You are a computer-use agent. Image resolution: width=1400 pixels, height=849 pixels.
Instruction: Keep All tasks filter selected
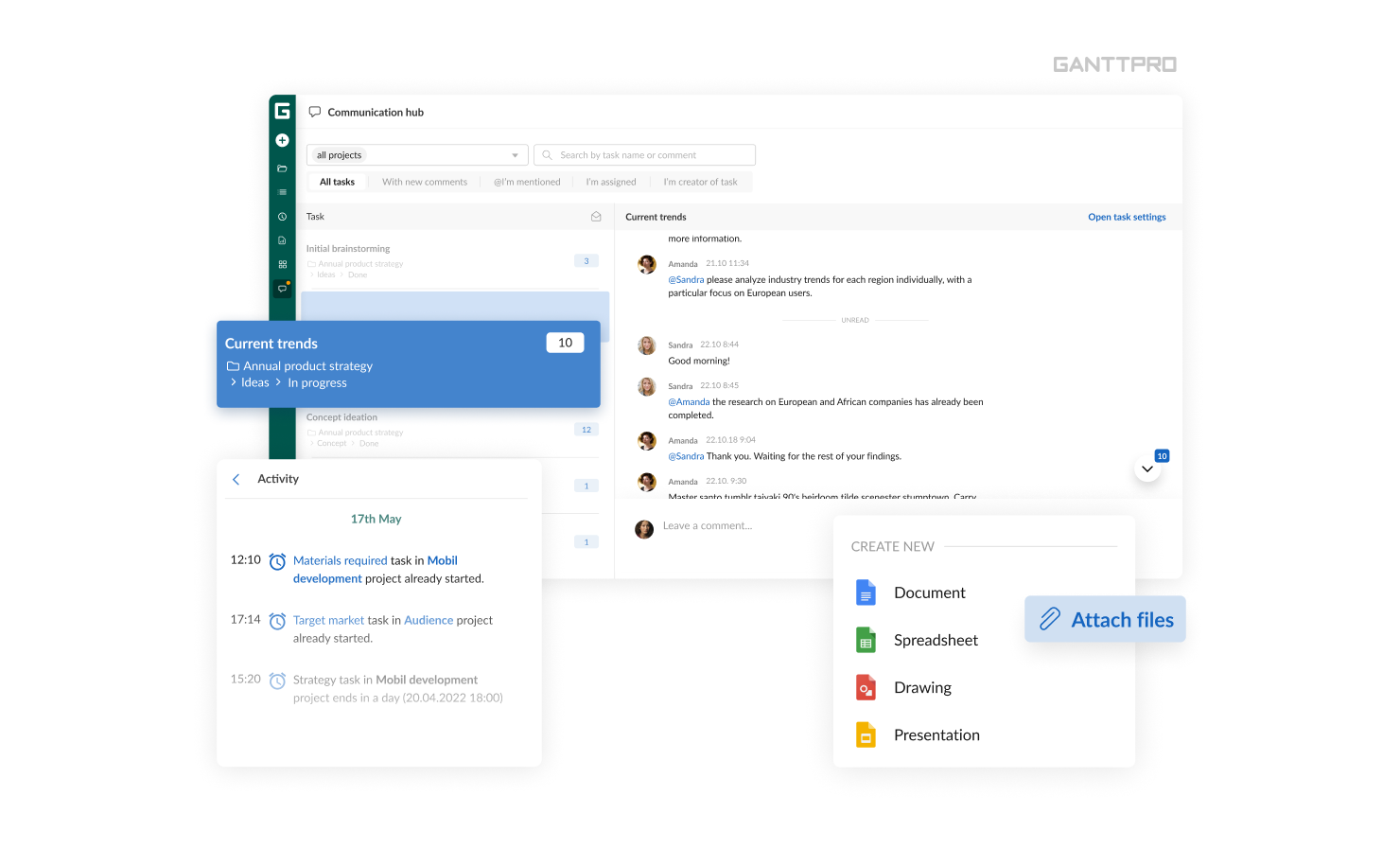[x=337, y=181]
